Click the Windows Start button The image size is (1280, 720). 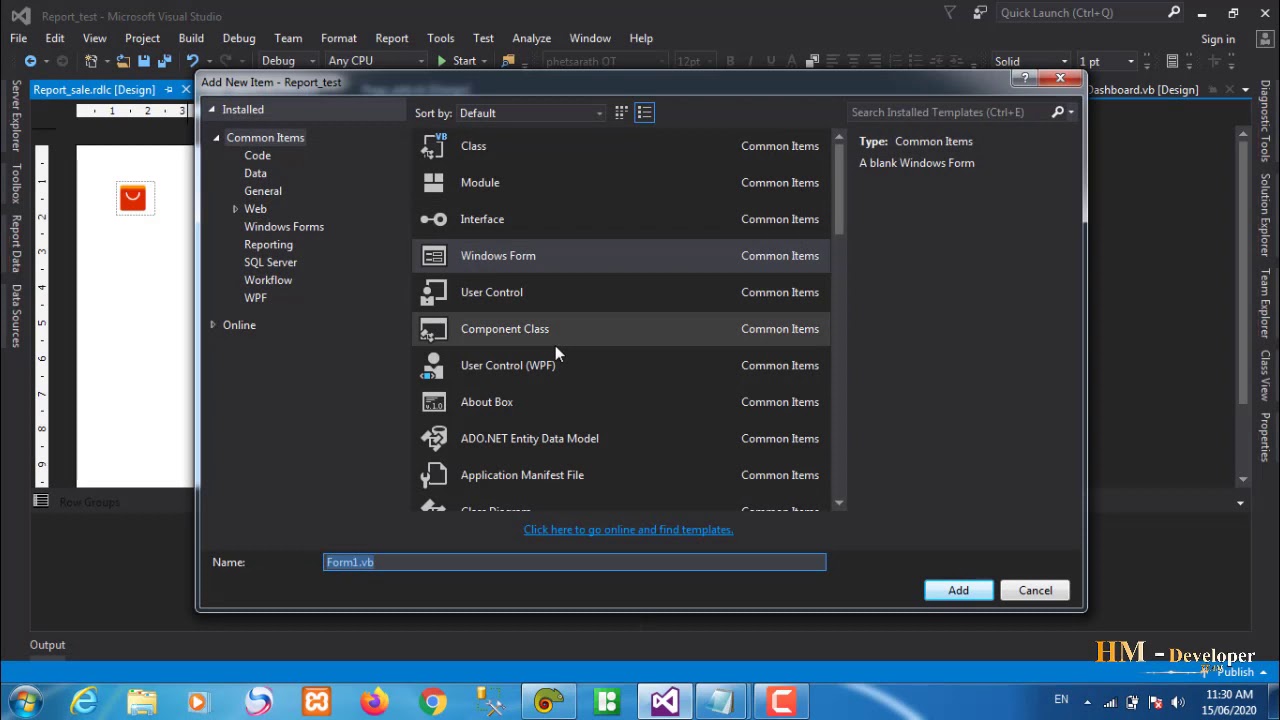(26, 702)
